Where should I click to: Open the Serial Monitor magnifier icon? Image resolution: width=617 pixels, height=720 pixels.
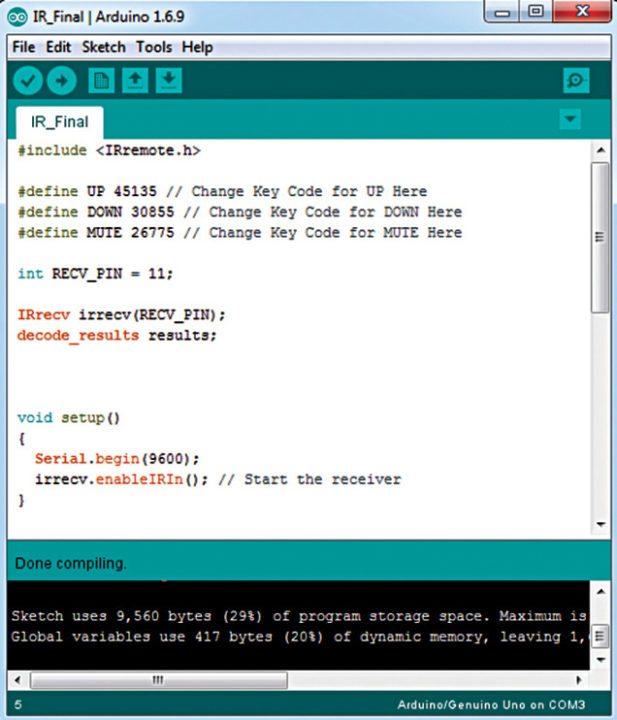click(576, 81)
